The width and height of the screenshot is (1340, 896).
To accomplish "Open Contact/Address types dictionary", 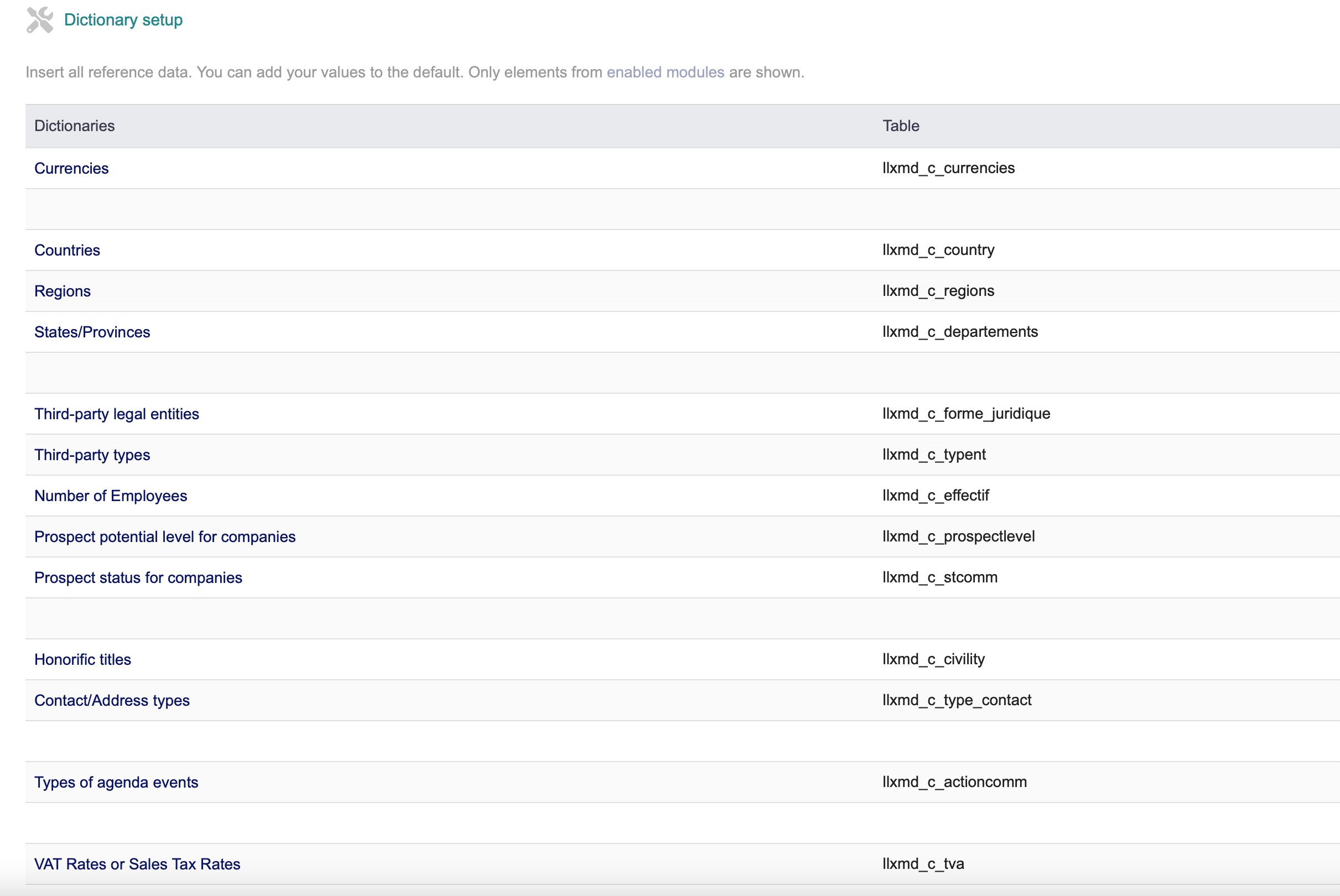I will (x=112, y=701).
